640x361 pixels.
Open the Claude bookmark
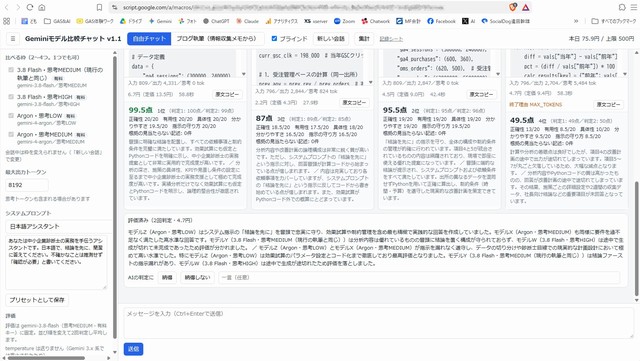point(247,21)
